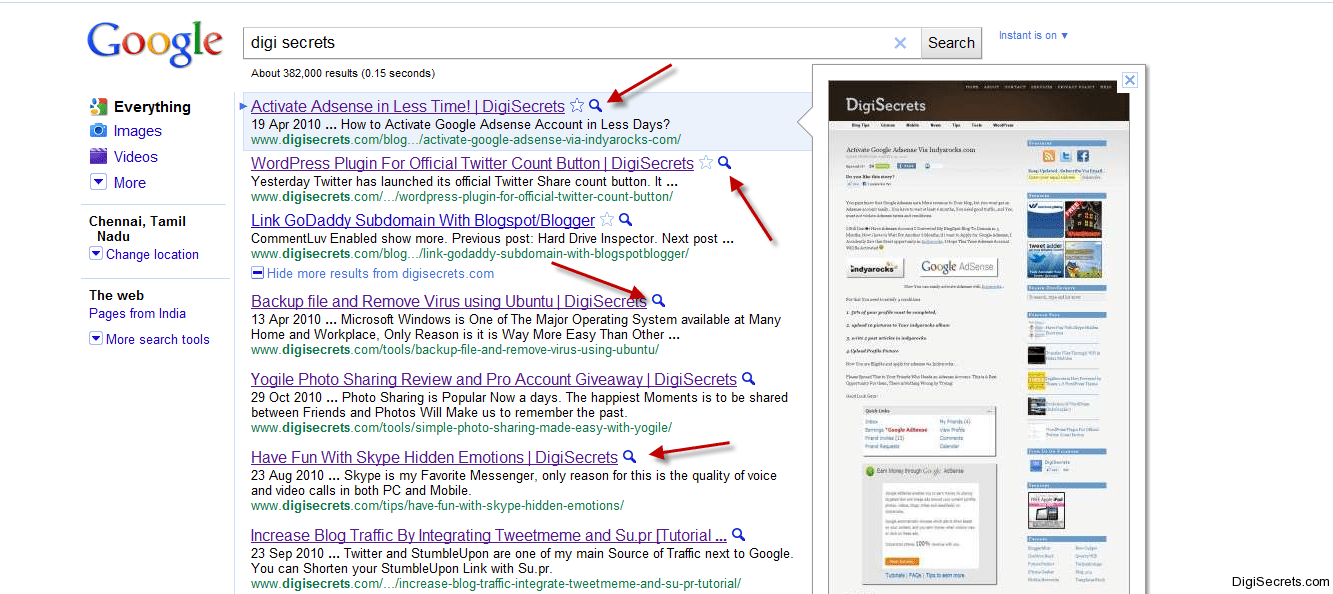Open Yogile Photo Sharing Review link

click(x=494, y=379)
